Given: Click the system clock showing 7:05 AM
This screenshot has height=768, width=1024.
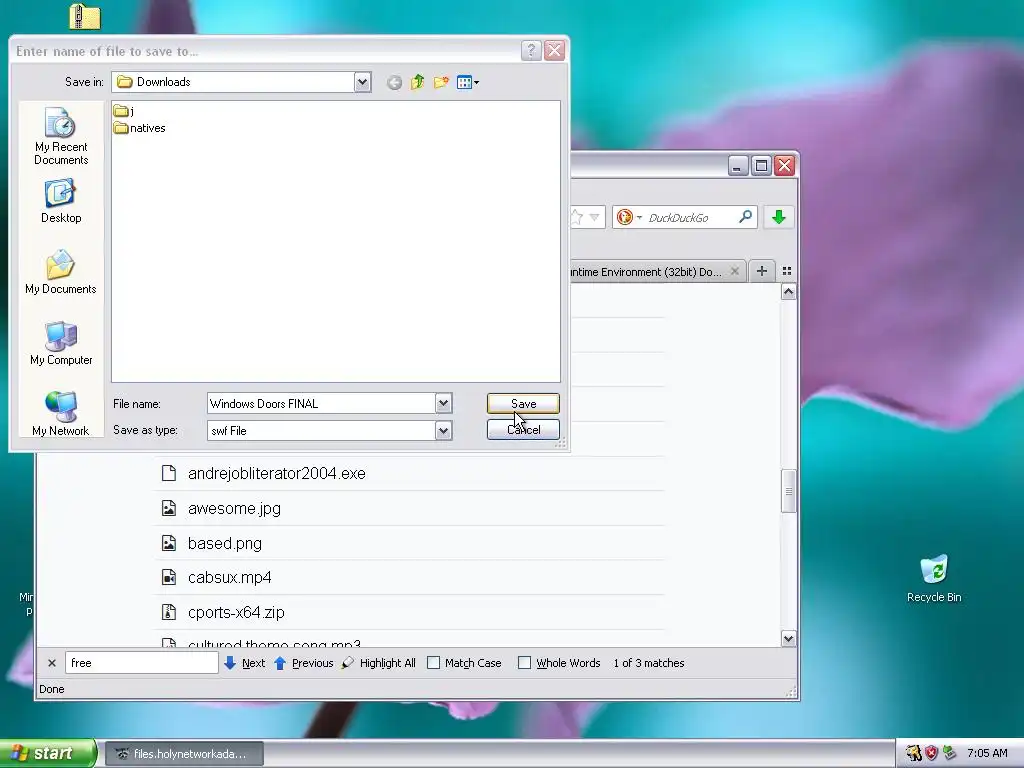Looking at the screenshot, I should coord(987,753).
